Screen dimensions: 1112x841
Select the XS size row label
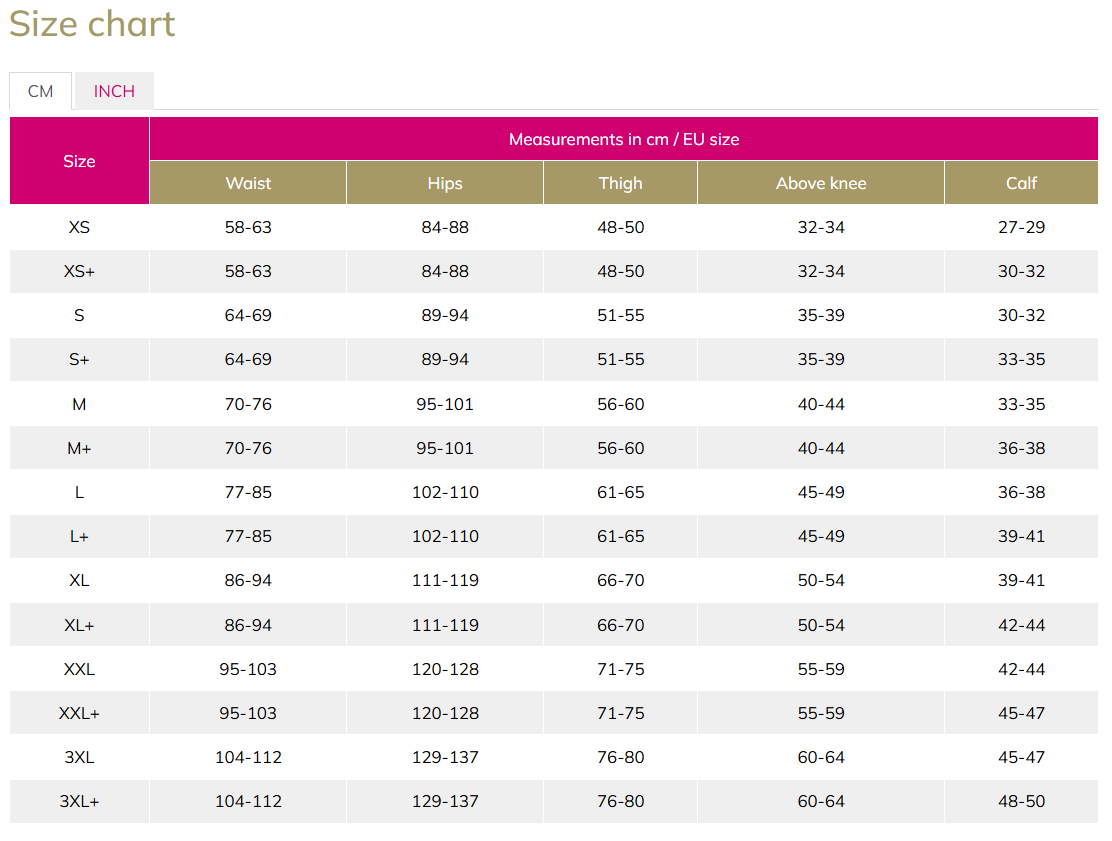pos(79,227)
